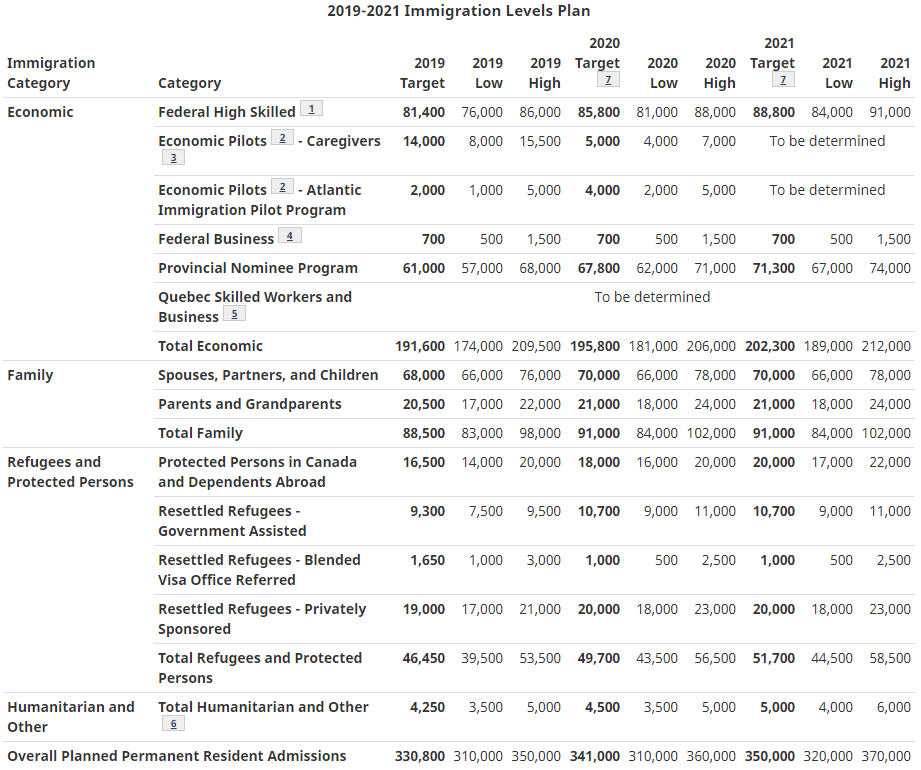Click the 68,000 Spouses 2019 target value
Screen dimensions: 921x770
[x=423, y=375]
